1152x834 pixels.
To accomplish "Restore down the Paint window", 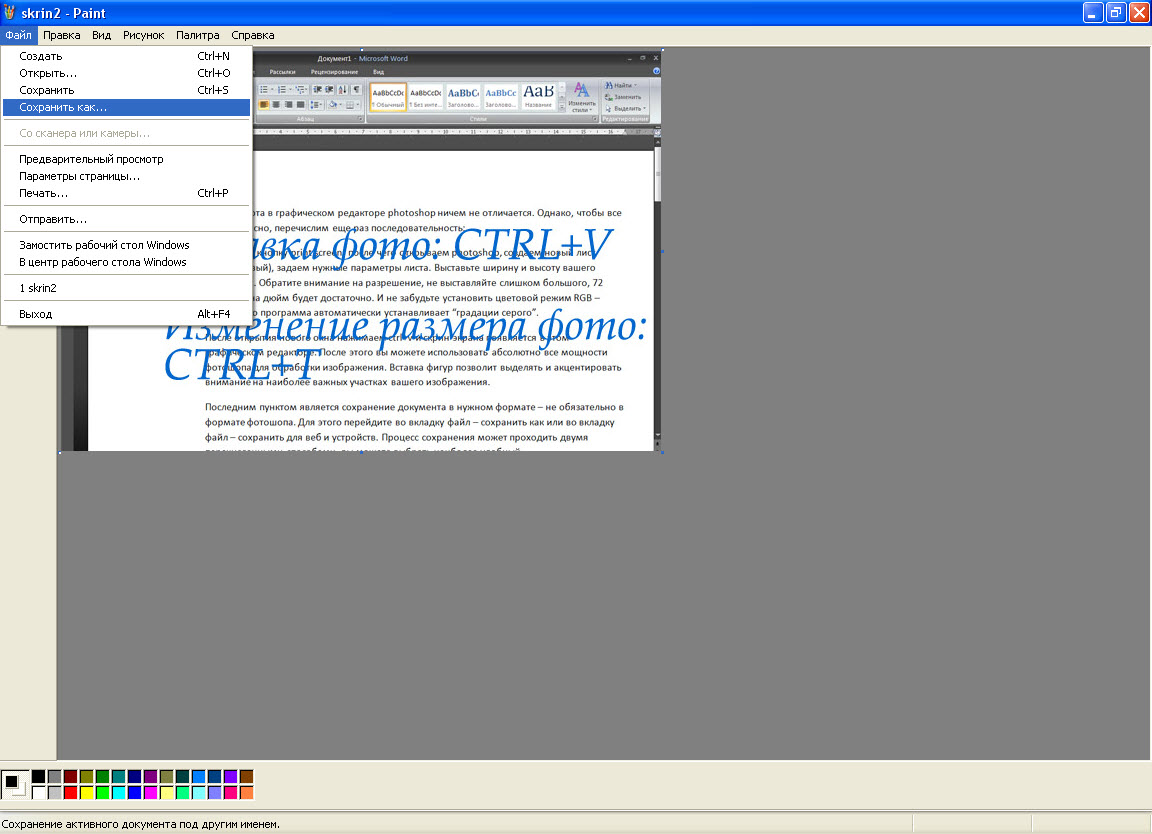I will pos(1115,13).
